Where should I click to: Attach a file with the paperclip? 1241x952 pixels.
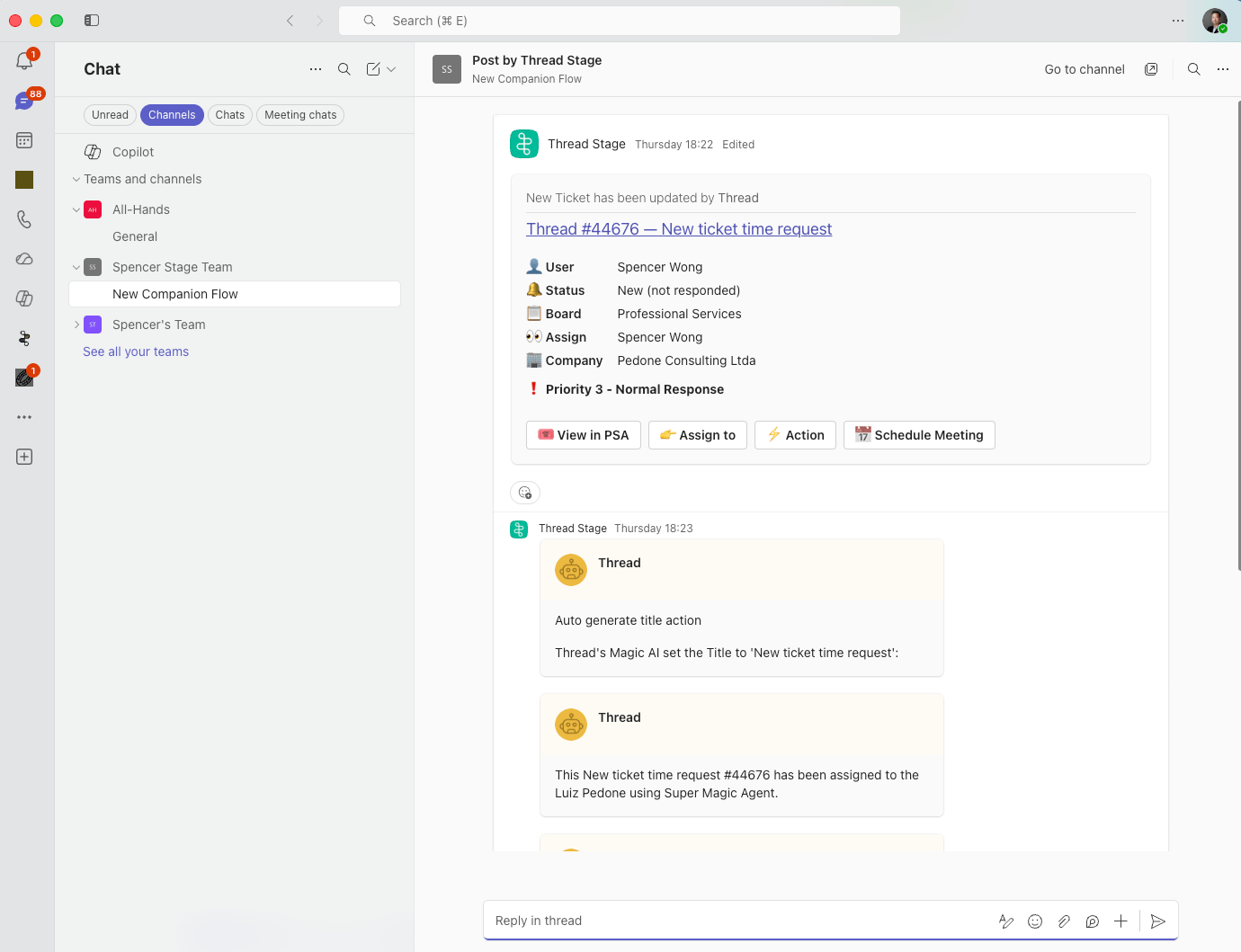(x=1064, y=921)
